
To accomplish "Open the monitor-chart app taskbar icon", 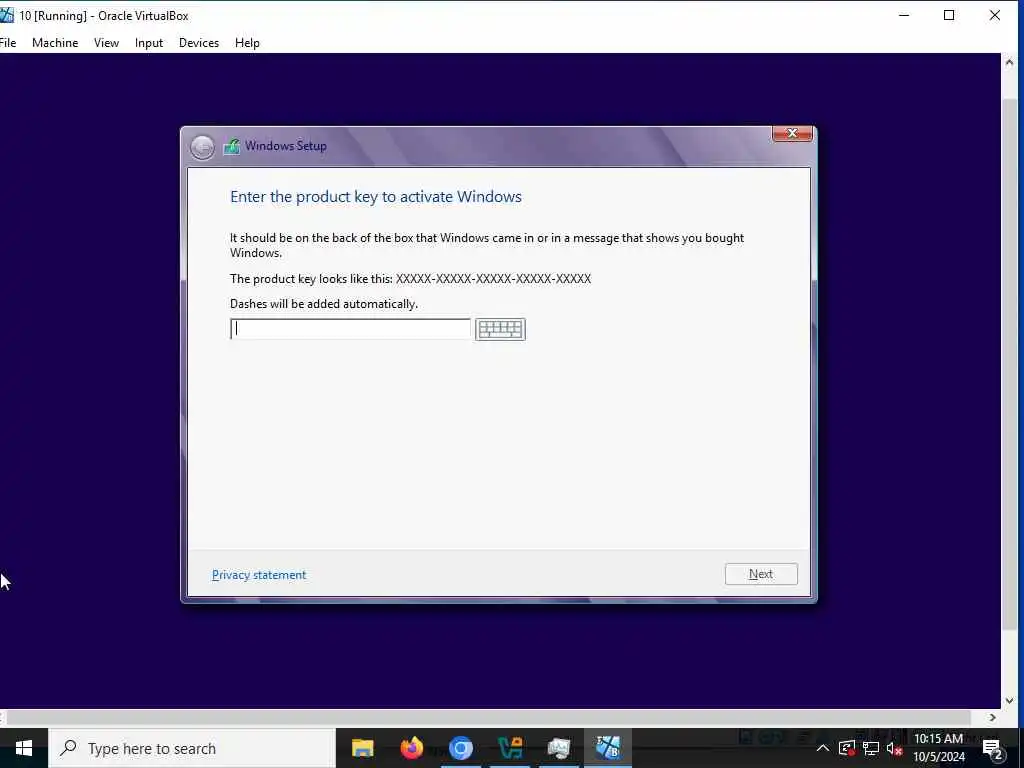I will point(558,748).
